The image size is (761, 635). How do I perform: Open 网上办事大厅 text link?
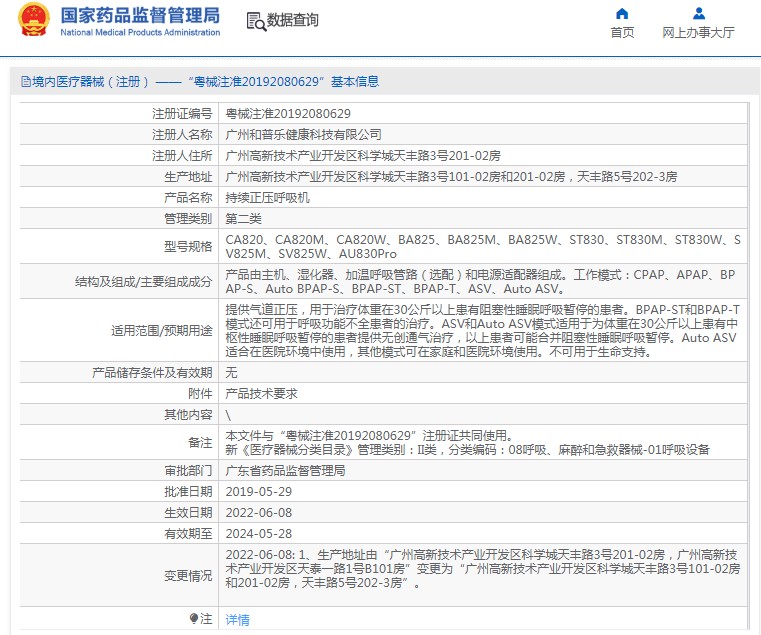[x=698, y=33]
